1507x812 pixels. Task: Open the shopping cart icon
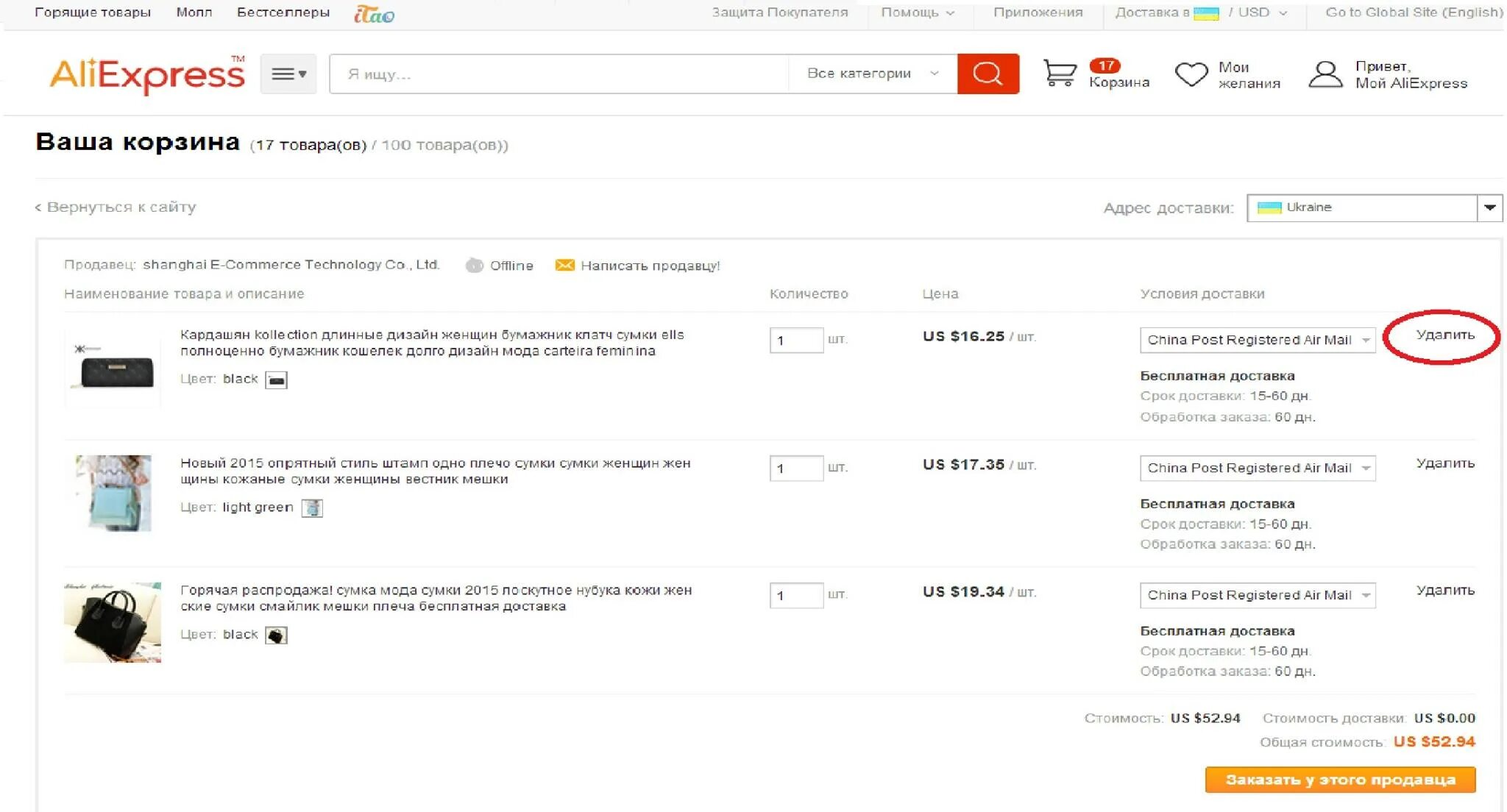(1060, 74)
